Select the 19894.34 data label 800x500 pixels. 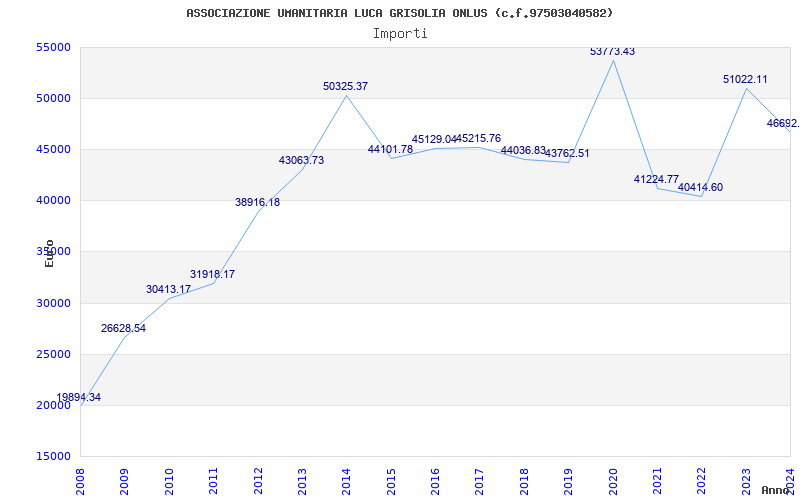[79, 397]
